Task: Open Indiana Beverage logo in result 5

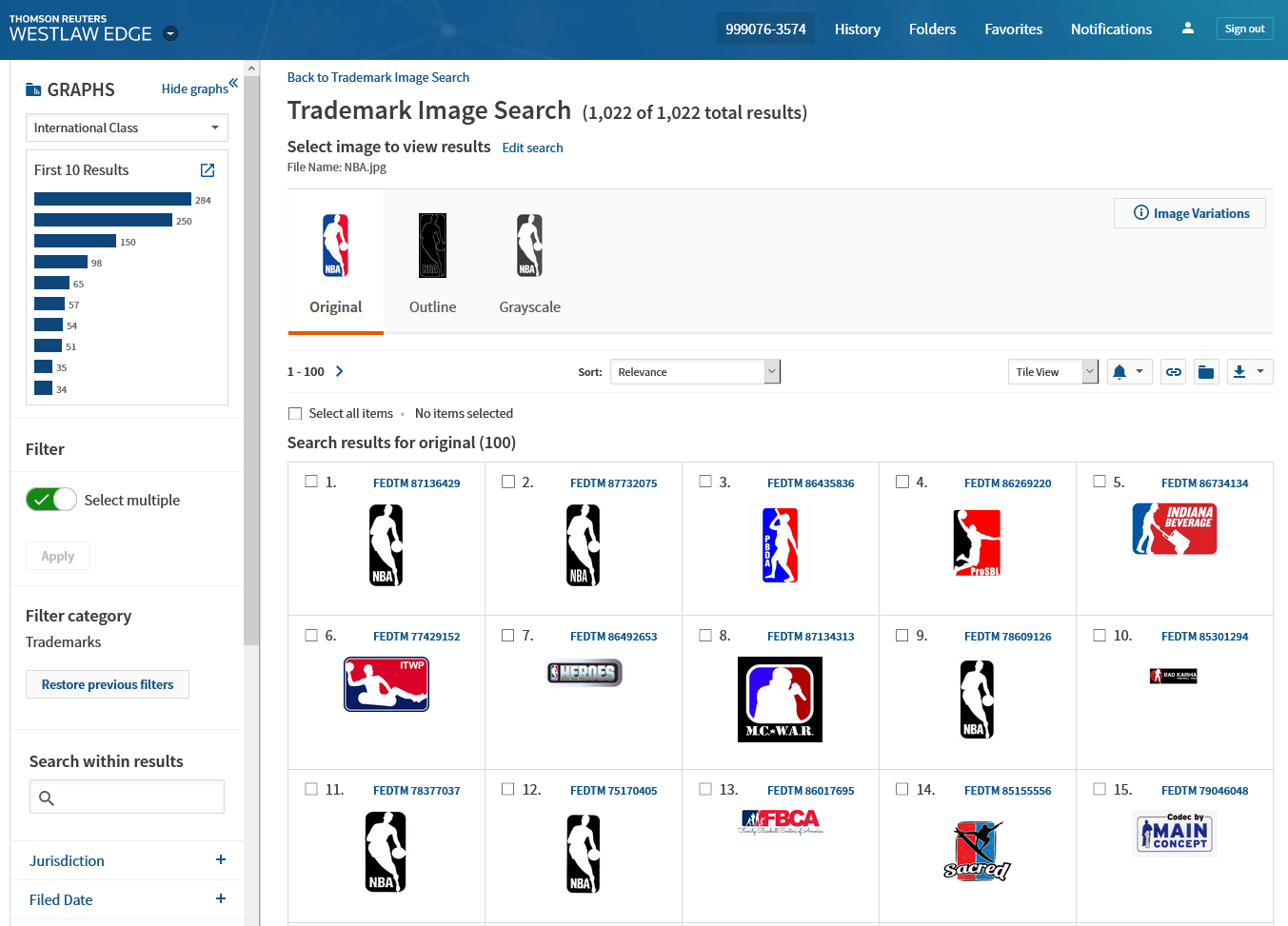Action: point(1175,529)
